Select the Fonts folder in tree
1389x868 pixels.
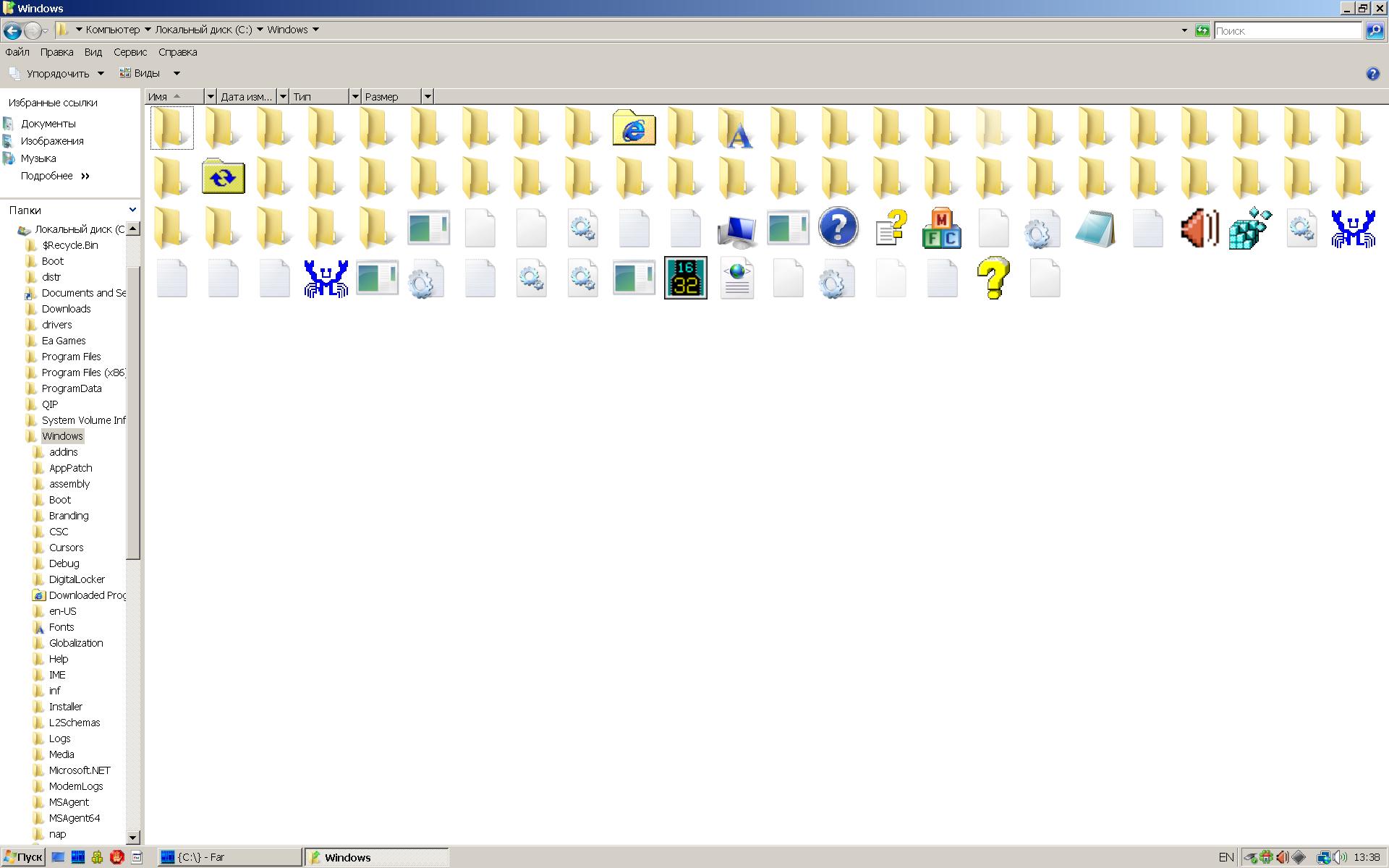click(61, 627)
